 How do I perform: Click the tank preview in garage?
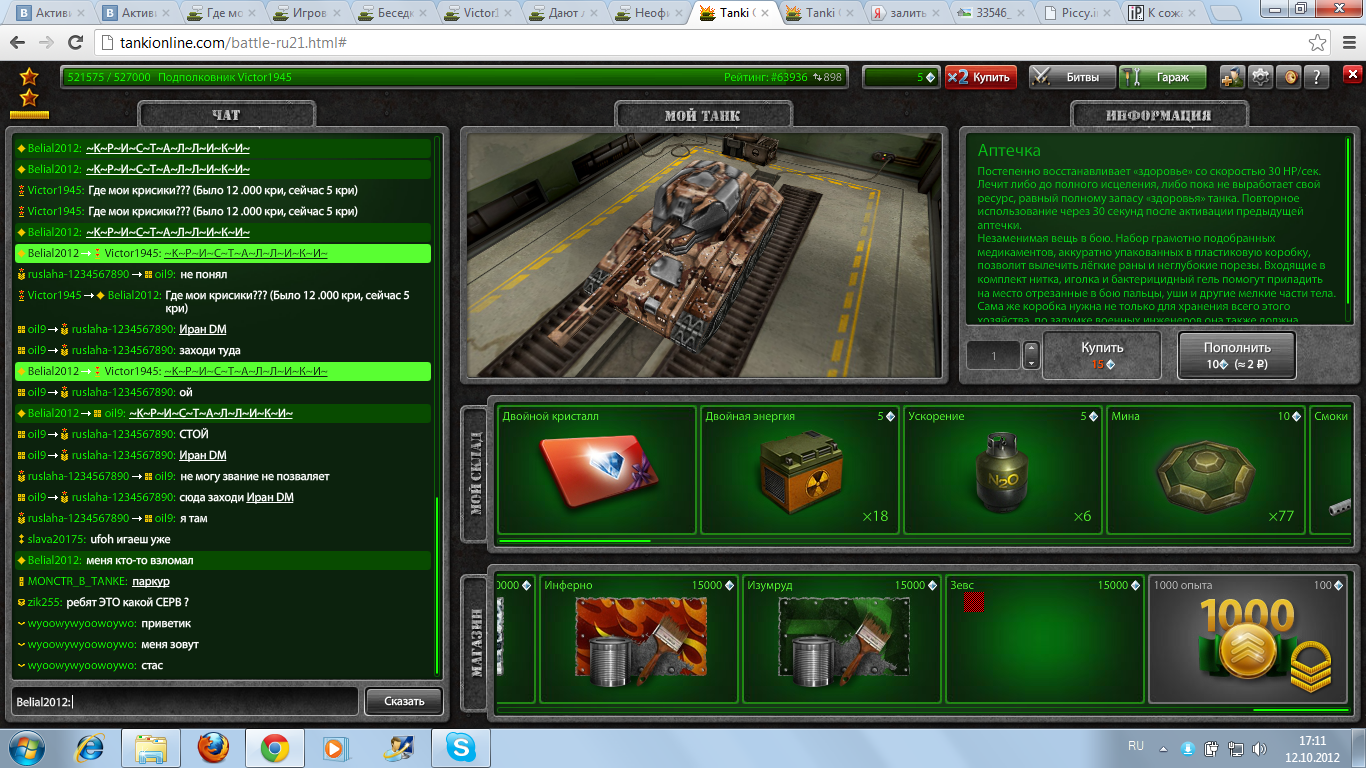[703, 254]
